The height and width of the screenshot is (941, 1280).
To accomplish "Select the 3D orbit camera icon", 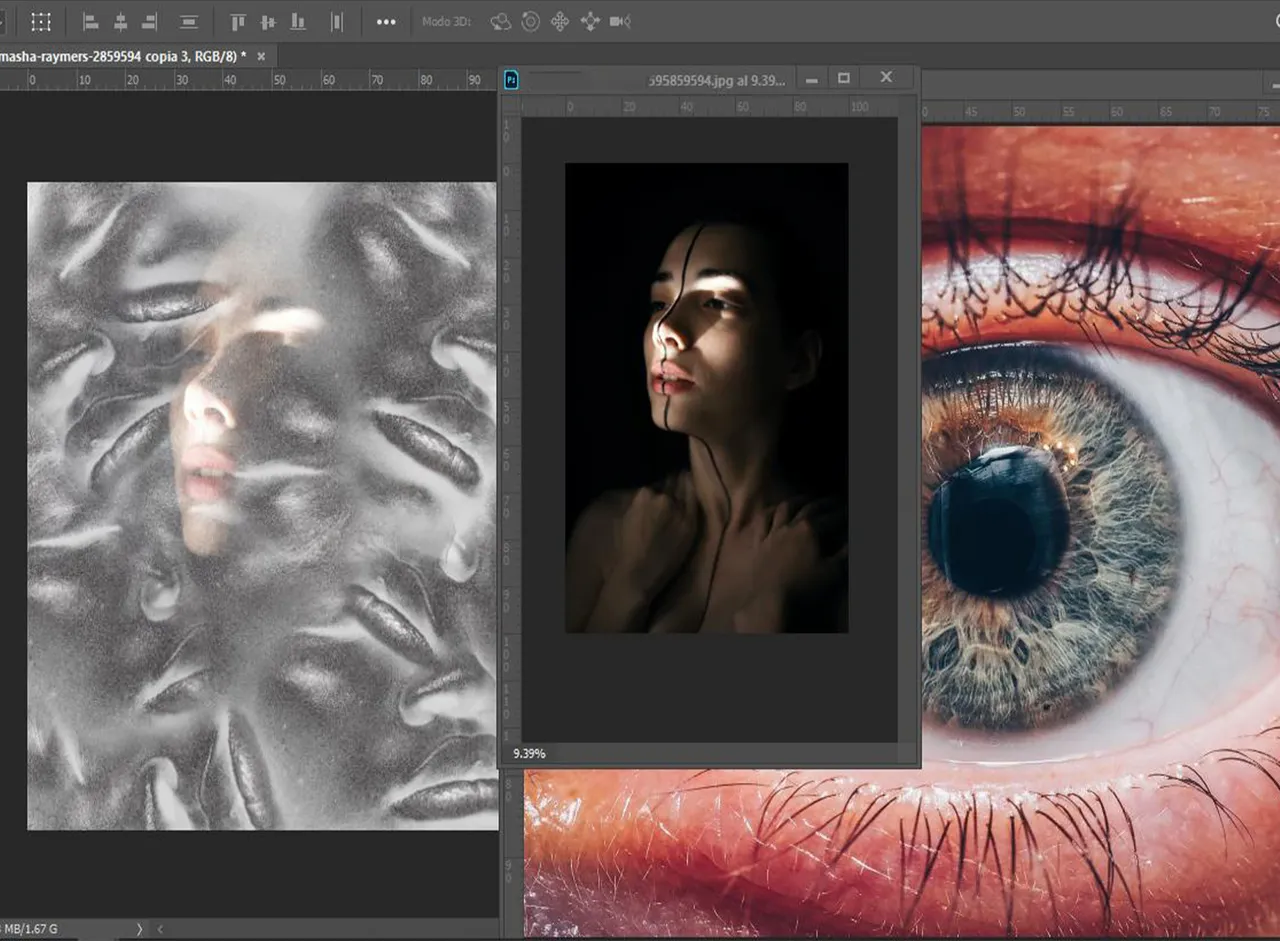I will 500,21.
